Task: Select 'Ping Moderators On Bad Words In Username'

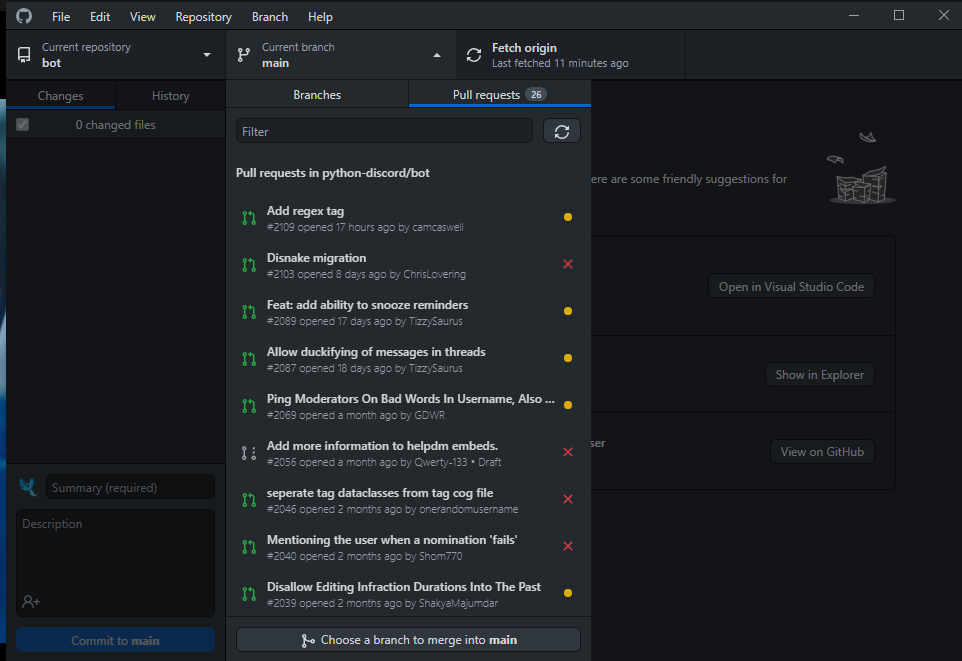Action: click(x=409, y=406)
